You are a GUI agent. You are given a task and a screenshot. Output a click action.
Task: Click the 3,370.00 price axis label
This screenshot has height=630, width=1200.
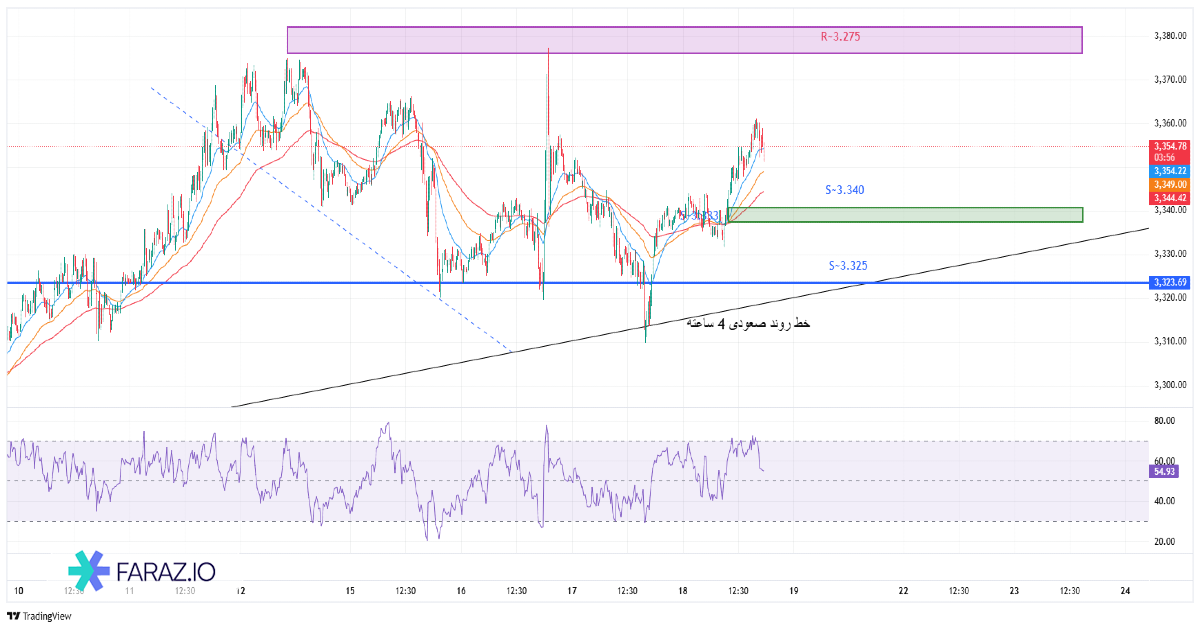coord(1169,79)
